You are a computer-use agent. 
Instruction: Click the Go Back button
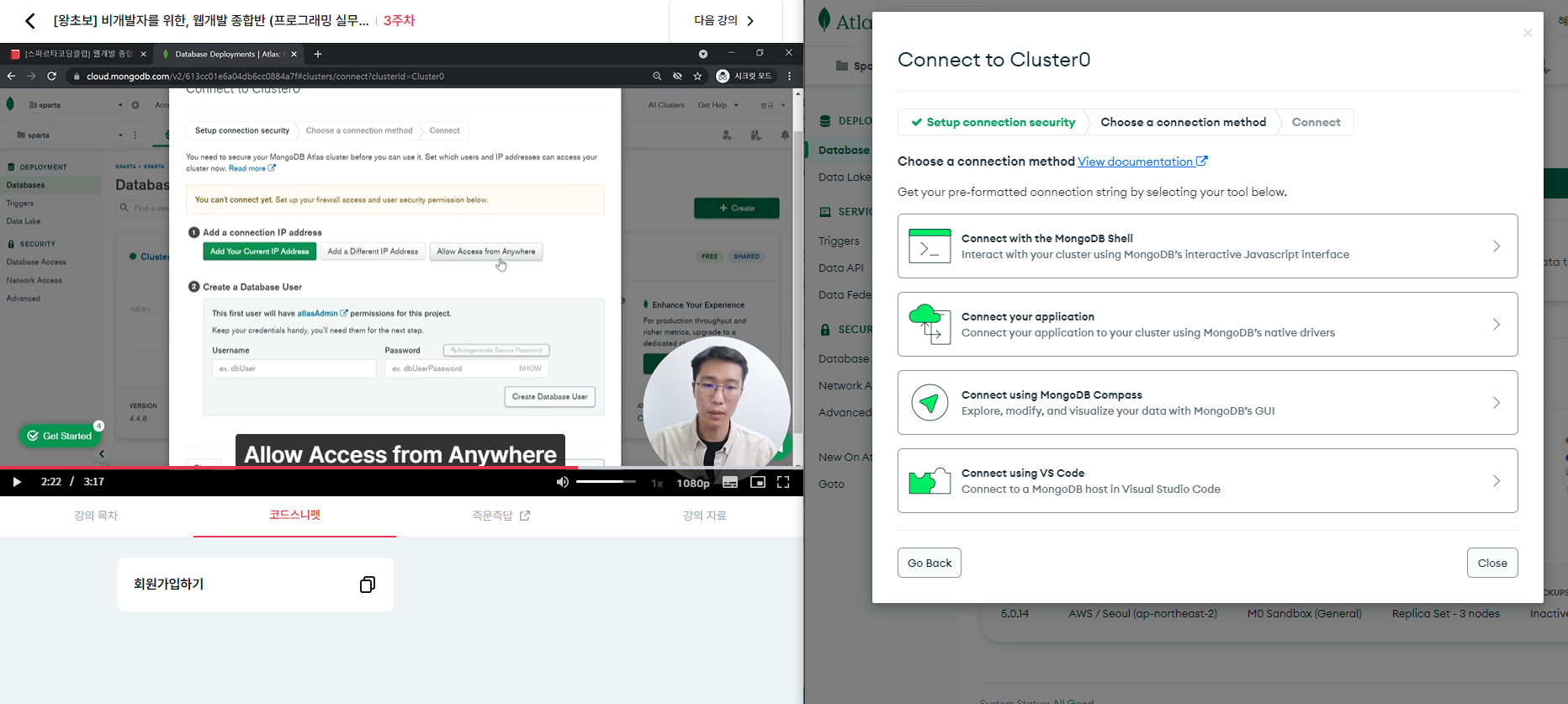coord(930,563)
